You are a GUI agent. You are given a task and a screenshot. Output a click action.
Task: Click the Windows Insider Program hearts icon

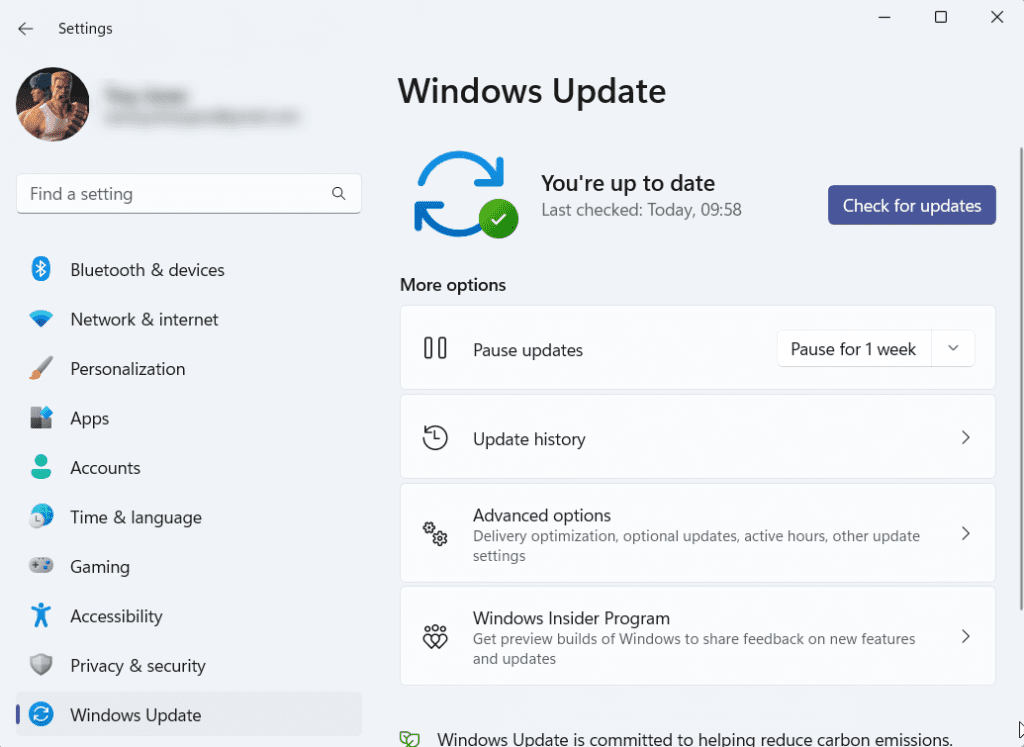(x=435, y=636)
